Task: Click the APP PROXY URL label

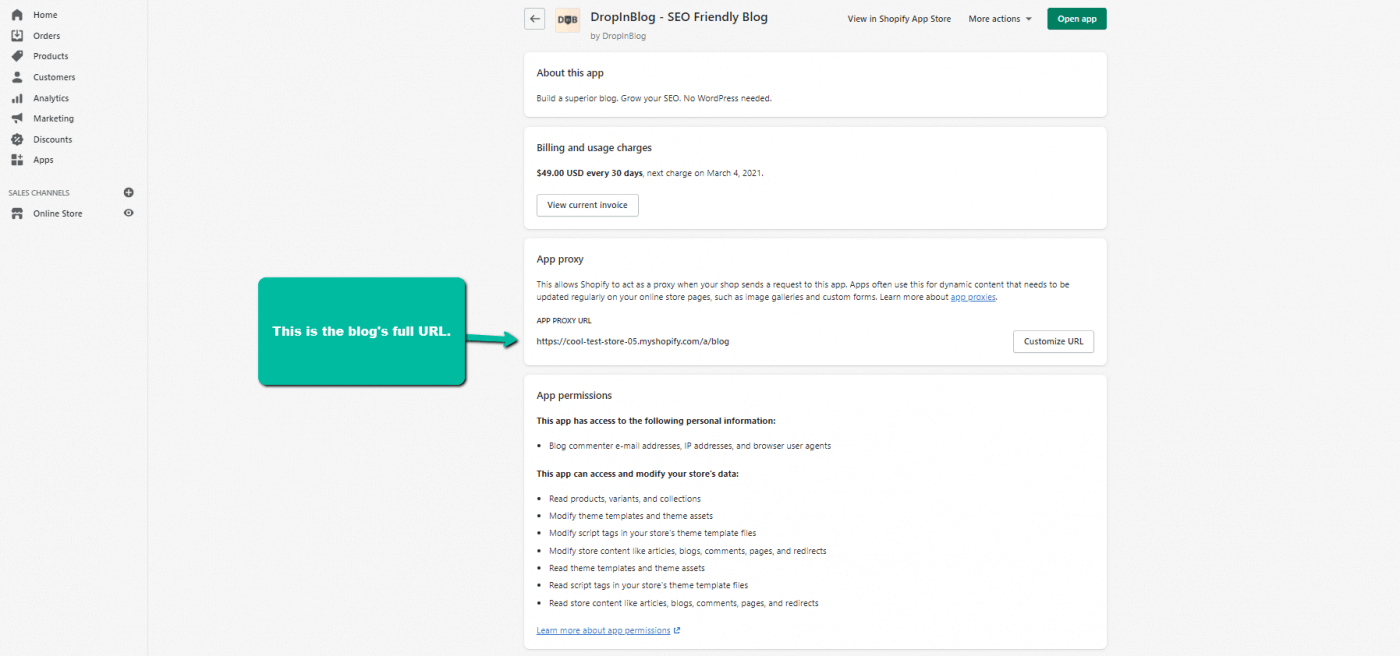Action: pos(564,321)
